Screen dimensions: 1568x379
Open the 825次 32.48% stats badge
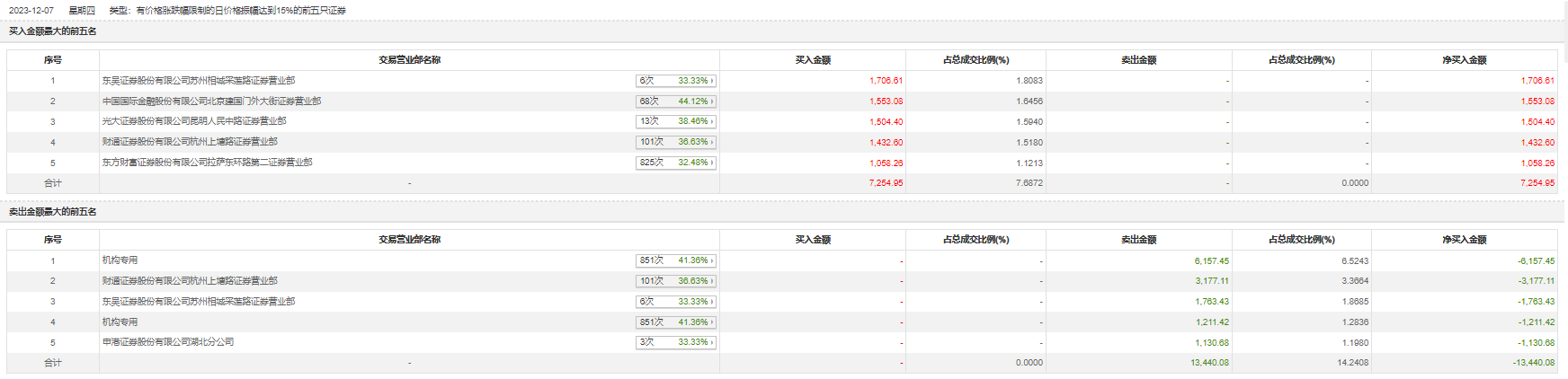675,163
